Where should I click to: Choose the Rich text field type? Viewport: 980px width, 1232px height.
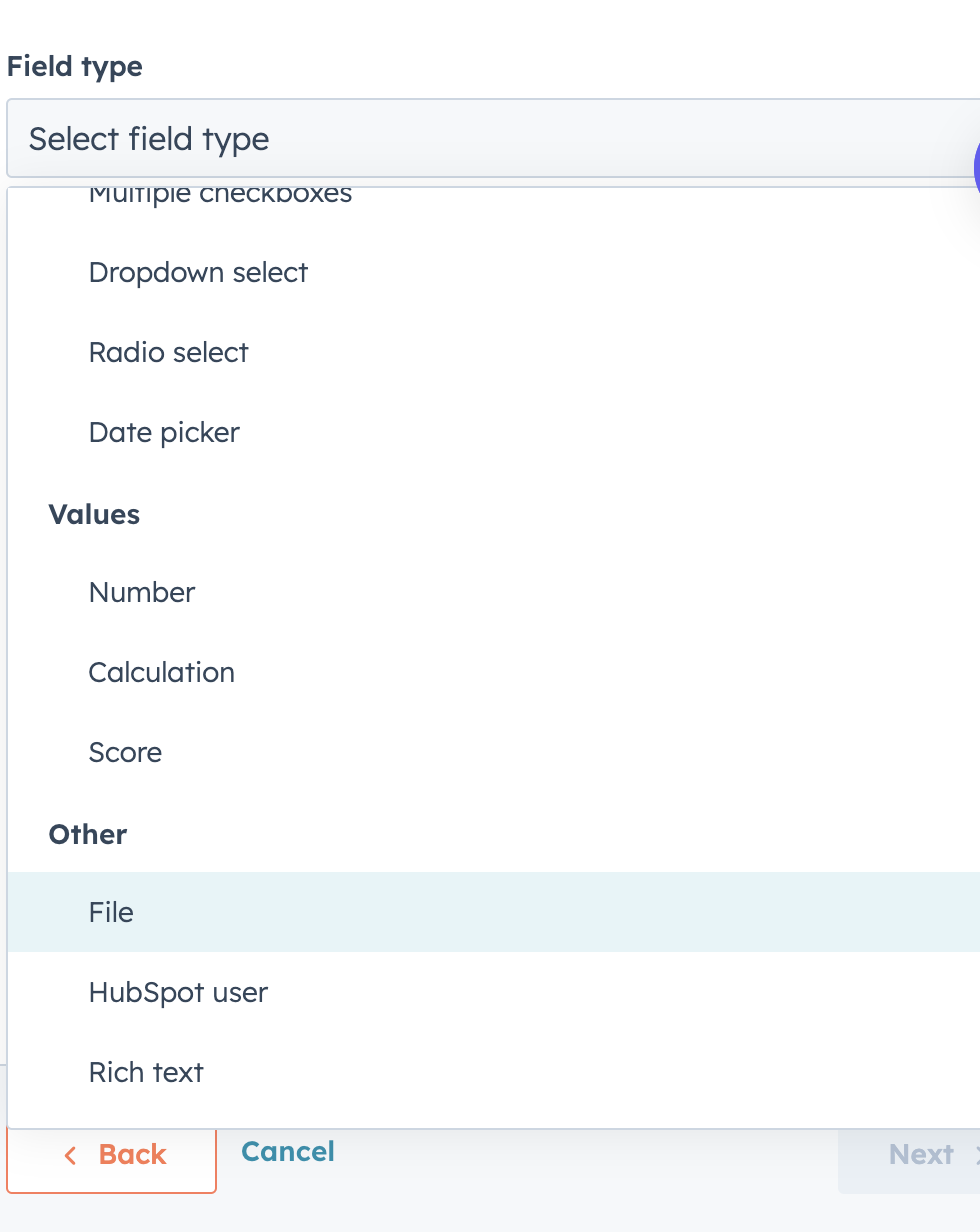[x=146, y=1072]
